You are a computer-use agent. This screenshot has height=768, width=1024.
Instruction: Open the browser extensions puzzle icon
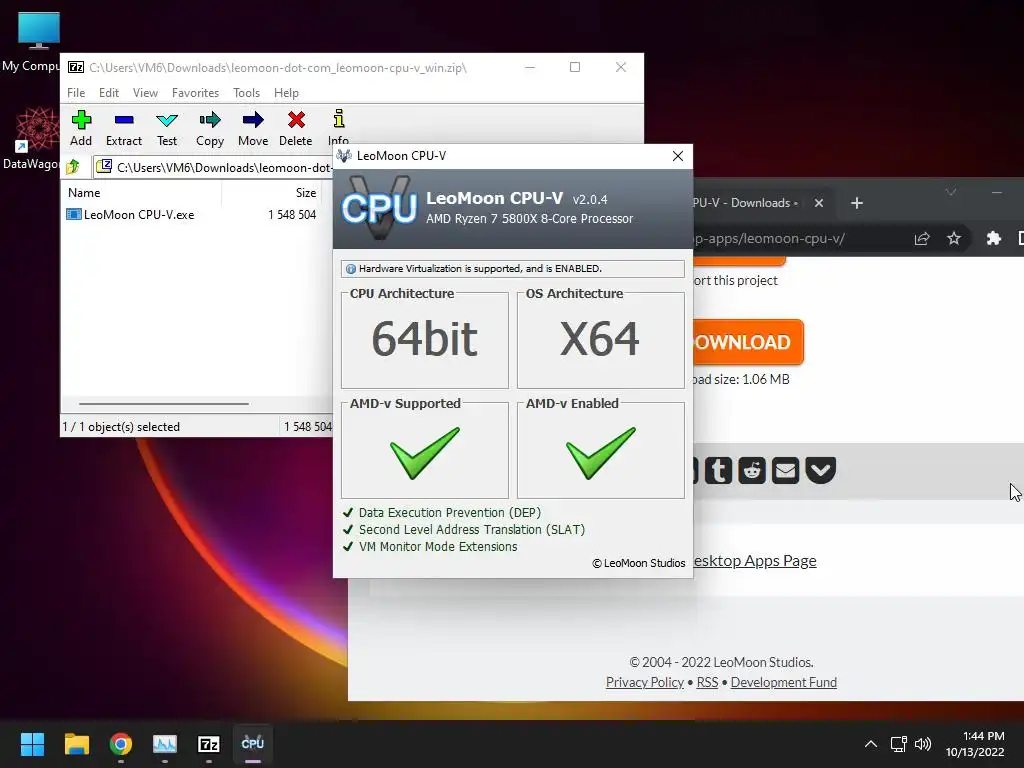pyautogui.click(x=993, y=238)
